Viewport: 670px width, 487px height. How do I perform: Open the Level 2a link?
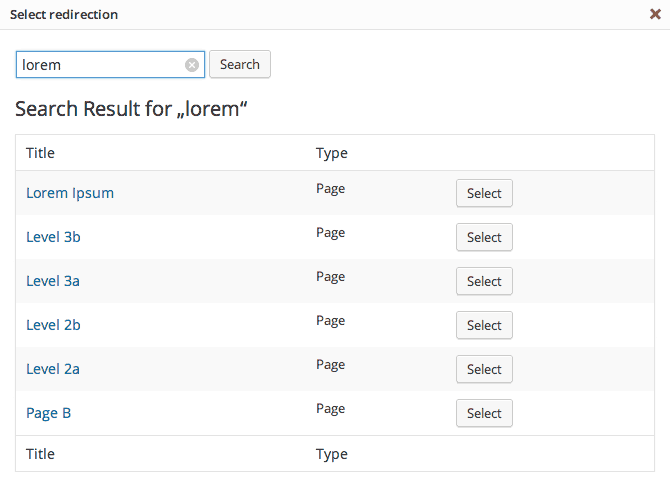(53, 369)
